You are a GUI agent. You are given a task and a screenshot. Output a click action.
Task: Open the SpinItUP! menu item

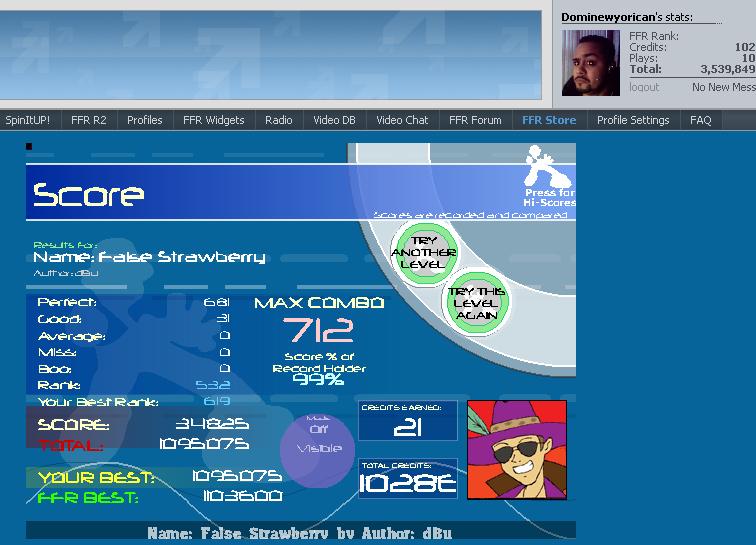27,120
